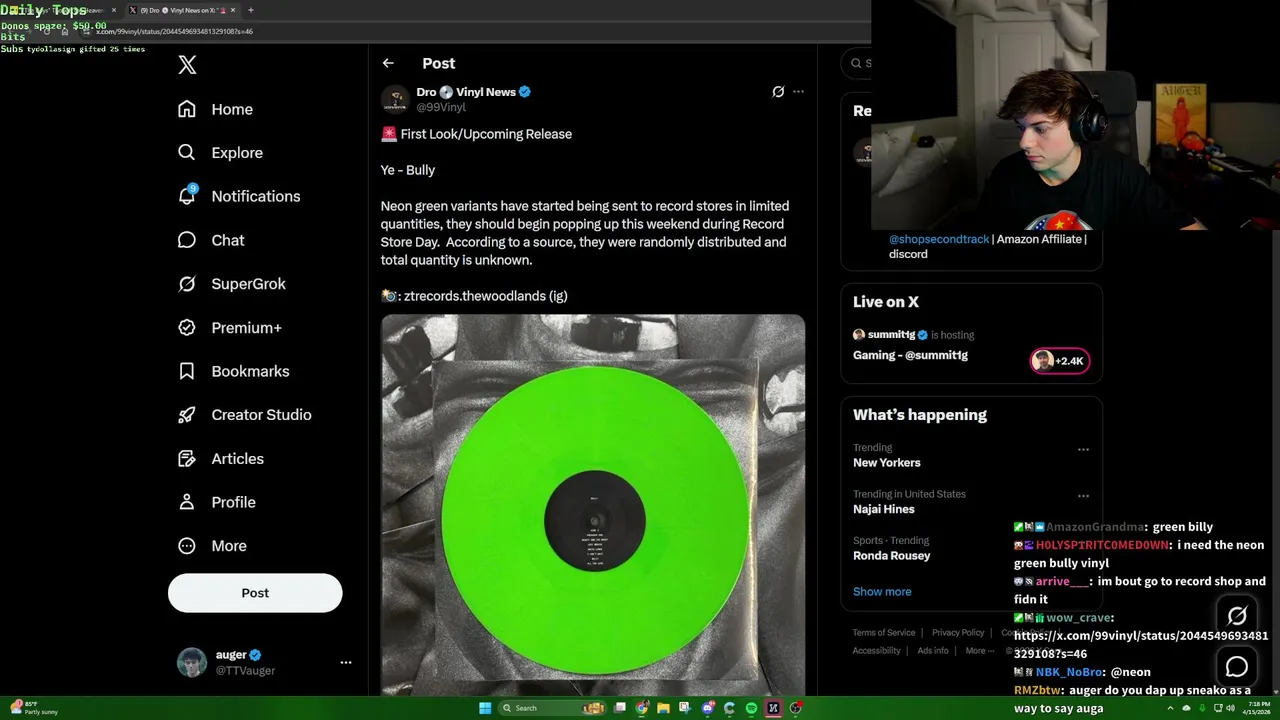Click the X logo in the sidebar
1280x720 pixels.
(187, 65)
